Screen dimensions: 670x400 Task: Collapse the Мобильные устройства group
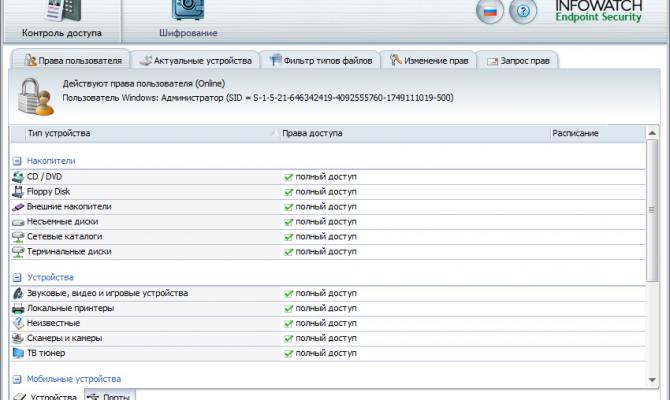17,379
